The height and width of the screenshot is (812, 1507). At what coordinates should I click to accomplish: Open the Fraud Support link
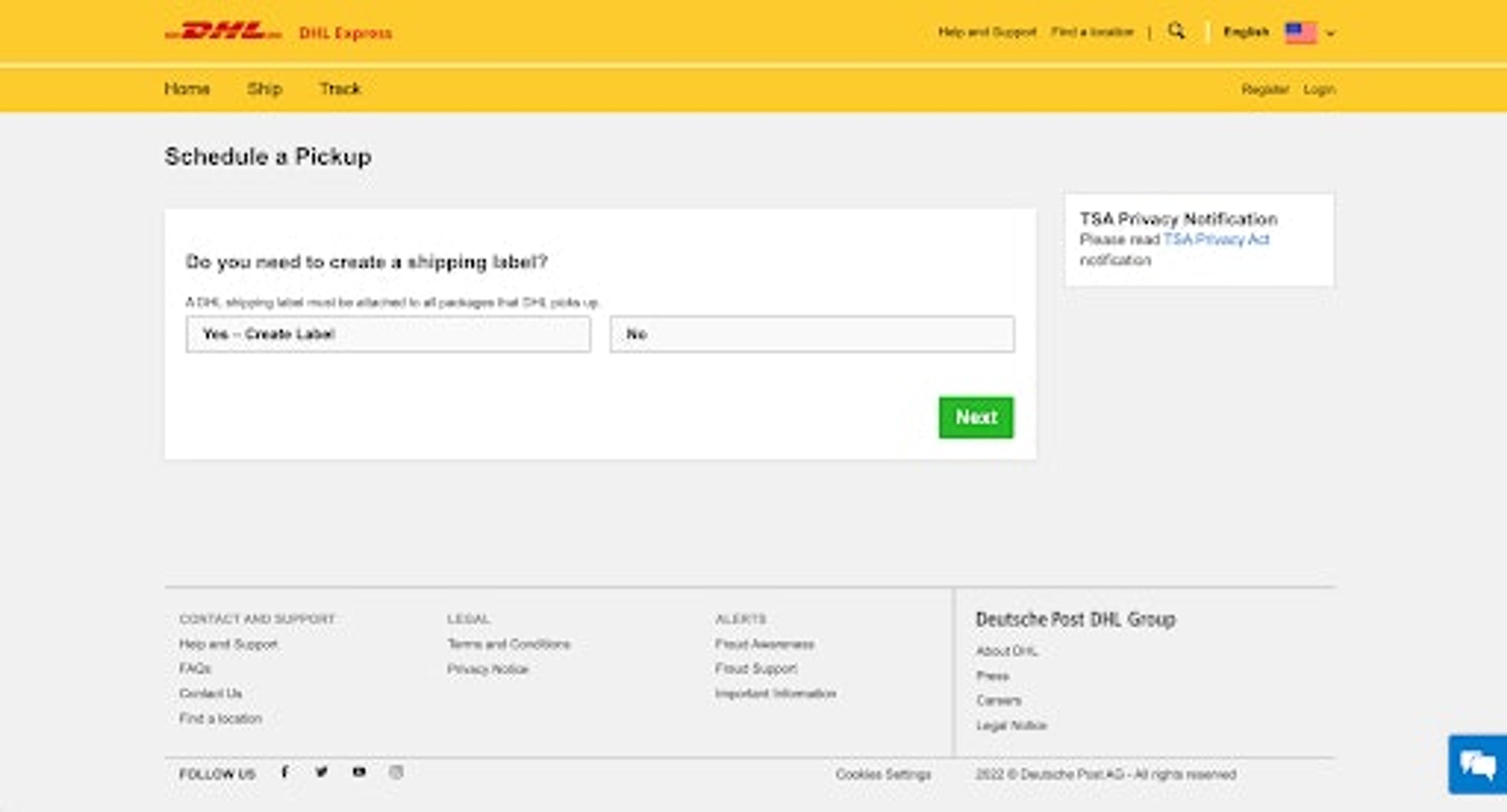756,668
